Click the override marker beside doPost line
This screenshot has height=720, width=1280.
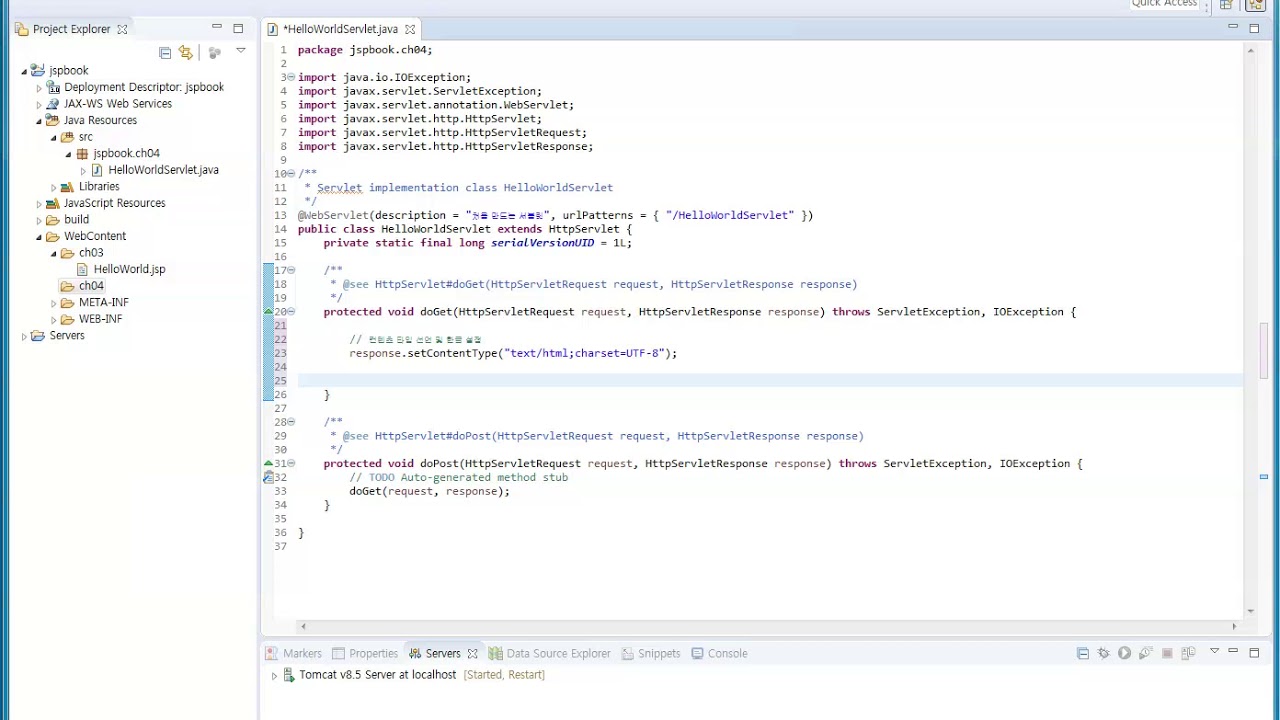tap(268, 464)
